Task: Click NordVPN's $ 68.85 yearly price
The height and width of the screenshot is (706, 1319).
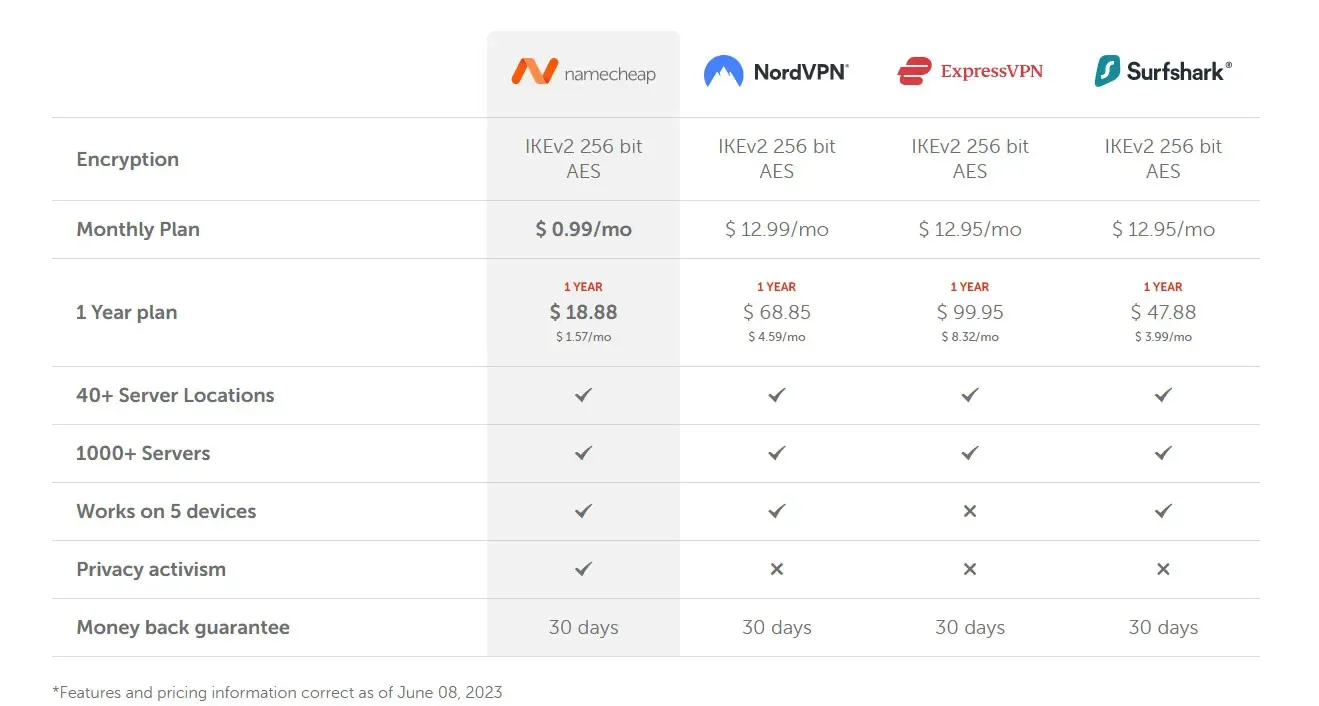Action: pos(776,312)
